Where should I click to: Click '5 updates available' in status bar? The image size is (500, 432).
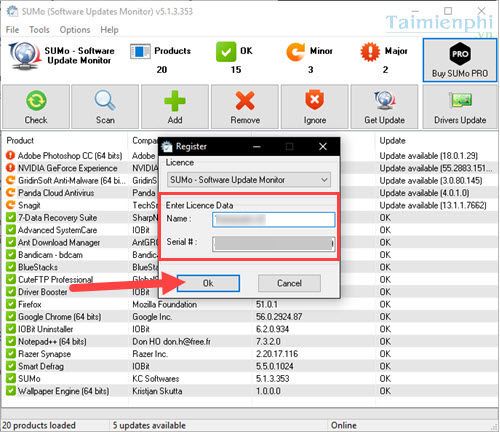point(149,425)
